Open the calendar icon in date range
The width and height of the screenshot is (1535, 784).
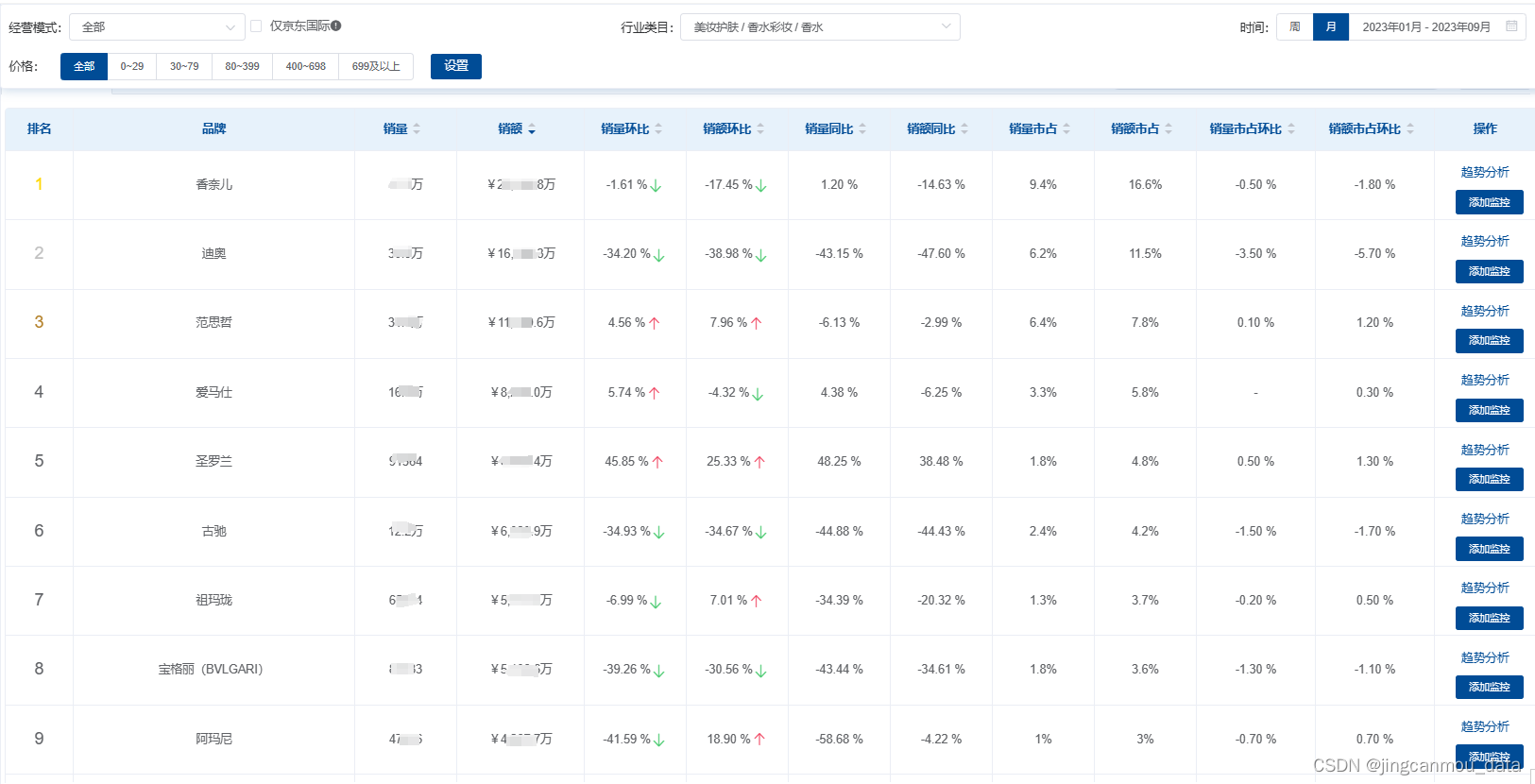pyautogui.click(x=1511, y=26)
